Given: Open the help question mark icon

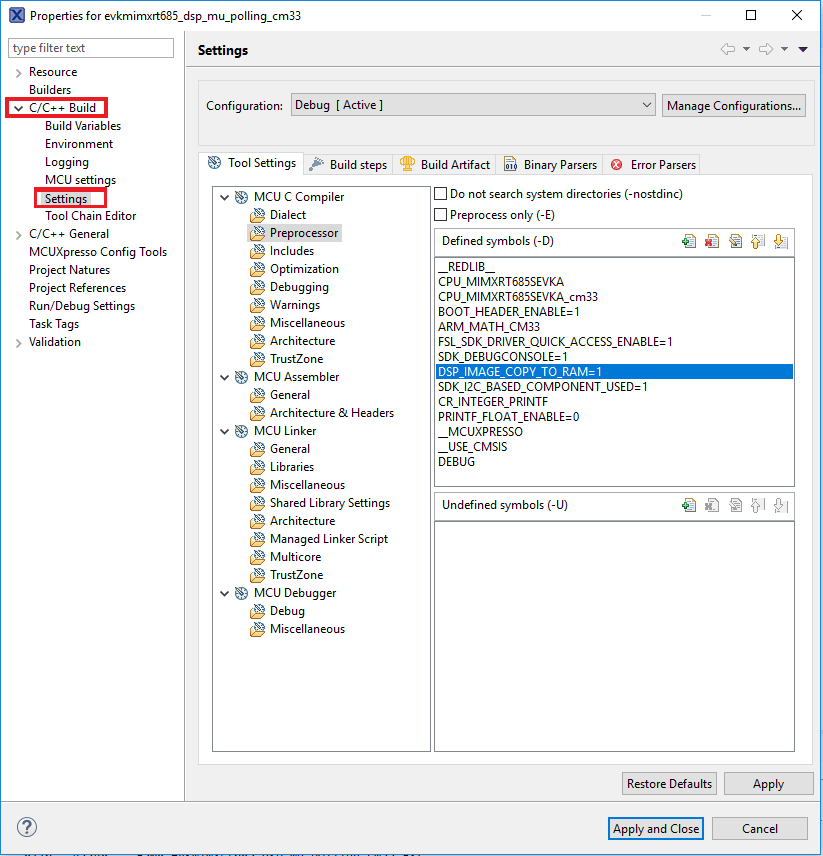Looking at the screenshot, I should pyautogui.click(x=27, y=828).
